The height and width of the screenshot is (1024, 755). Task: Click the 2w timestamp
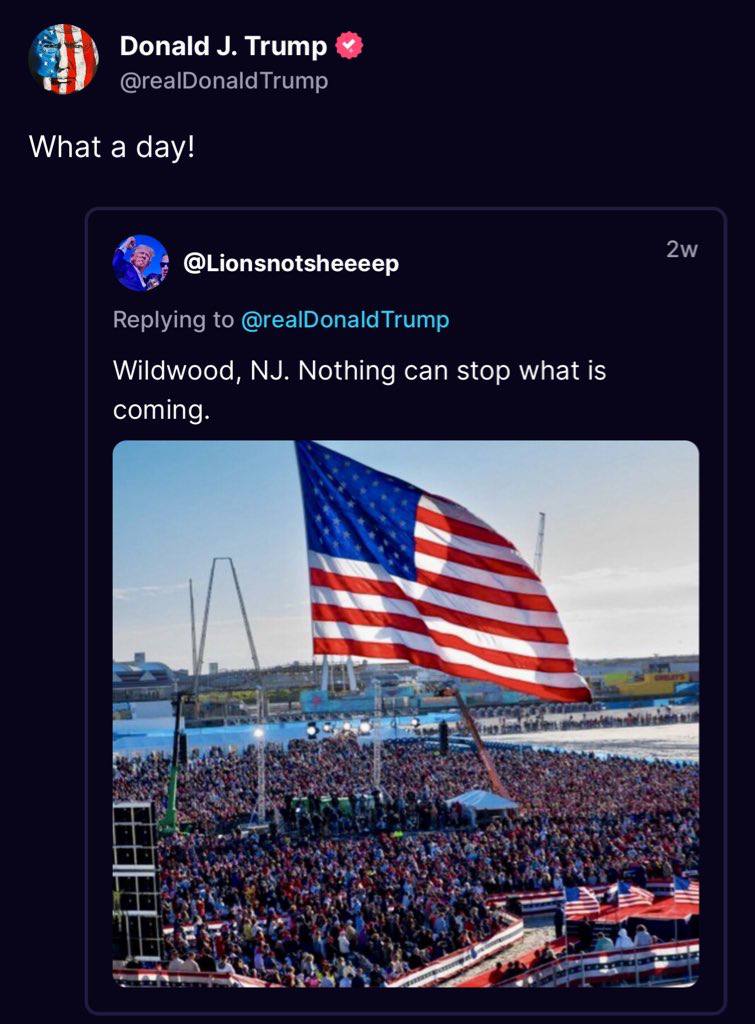pos(681,250)
